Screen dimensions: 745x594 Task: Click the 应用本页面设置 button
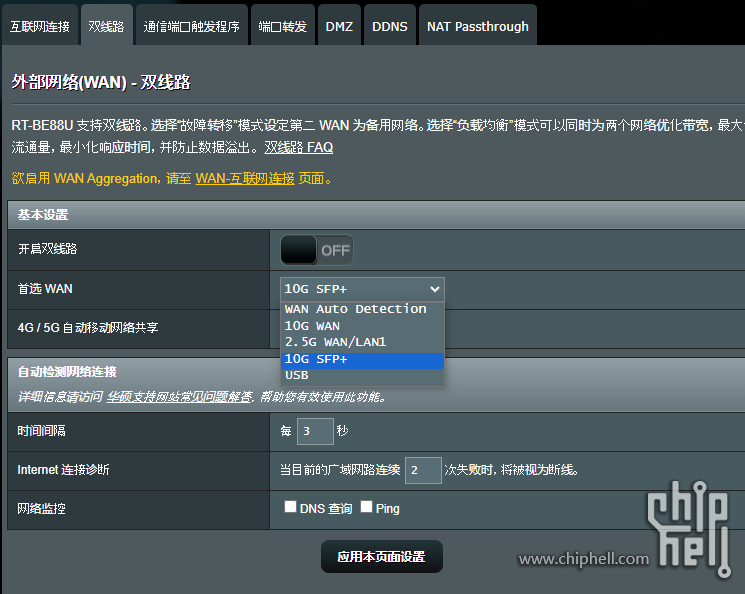point(382,556)
